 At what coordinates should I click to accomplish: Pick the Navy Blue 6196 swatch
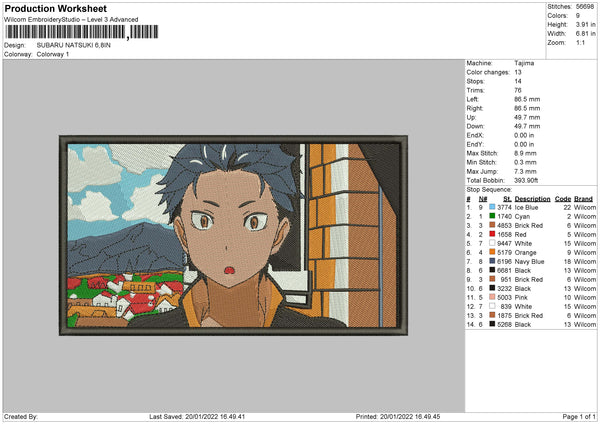492,261
